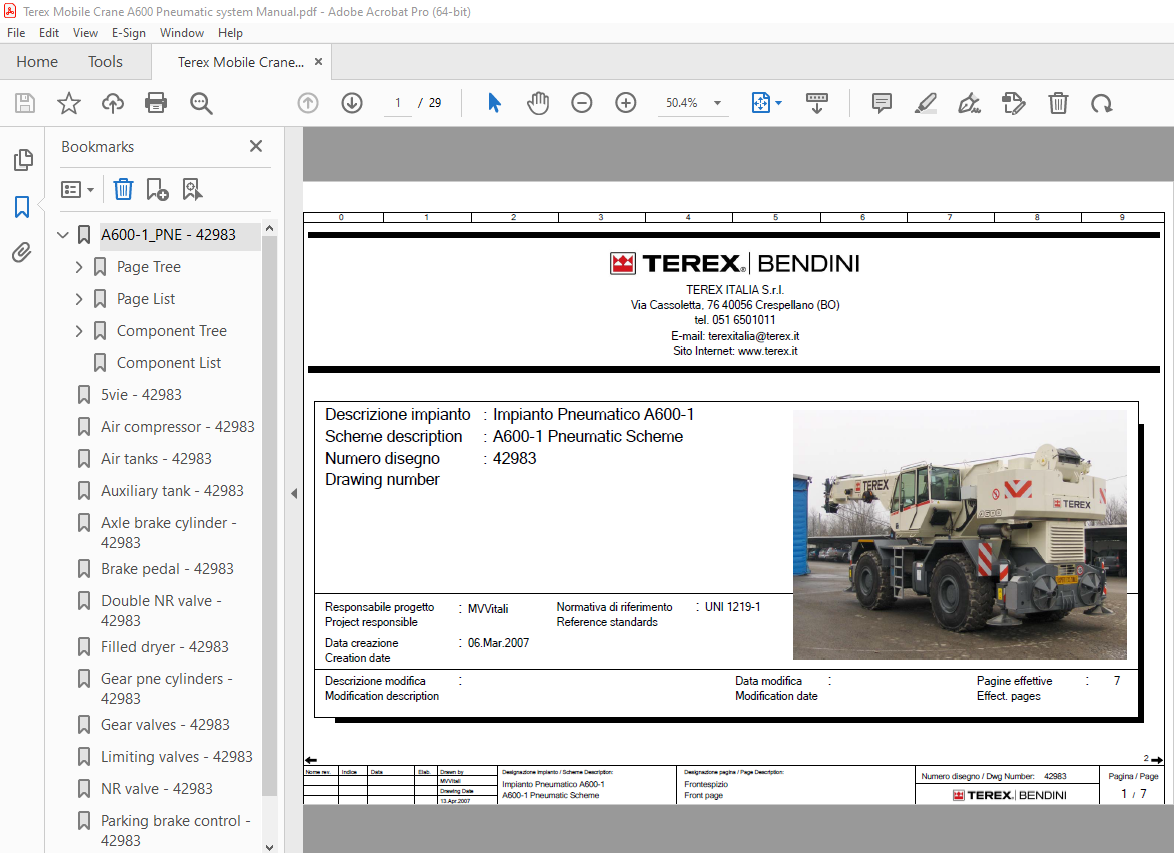Delete page with toolbar trash icon
This screenshot has height=853, width=1174.
click(1058, 103)
